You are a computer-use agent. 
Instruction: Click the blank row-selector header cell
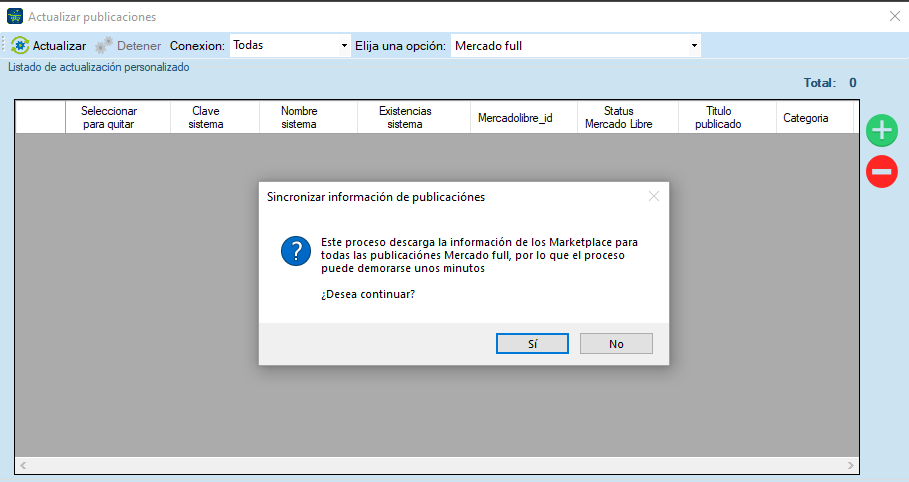[40, 117]
